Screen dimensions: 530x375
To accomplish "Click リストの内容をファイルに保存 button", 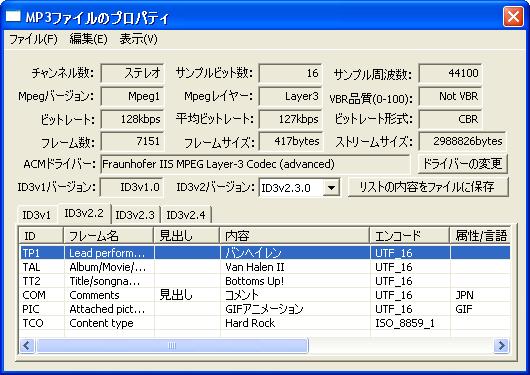I will 428,187.
